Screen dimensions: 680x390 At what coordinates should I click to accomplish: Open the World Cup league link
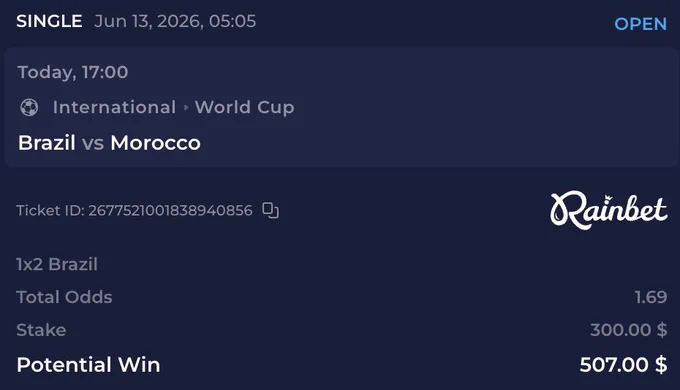(245, 108)
